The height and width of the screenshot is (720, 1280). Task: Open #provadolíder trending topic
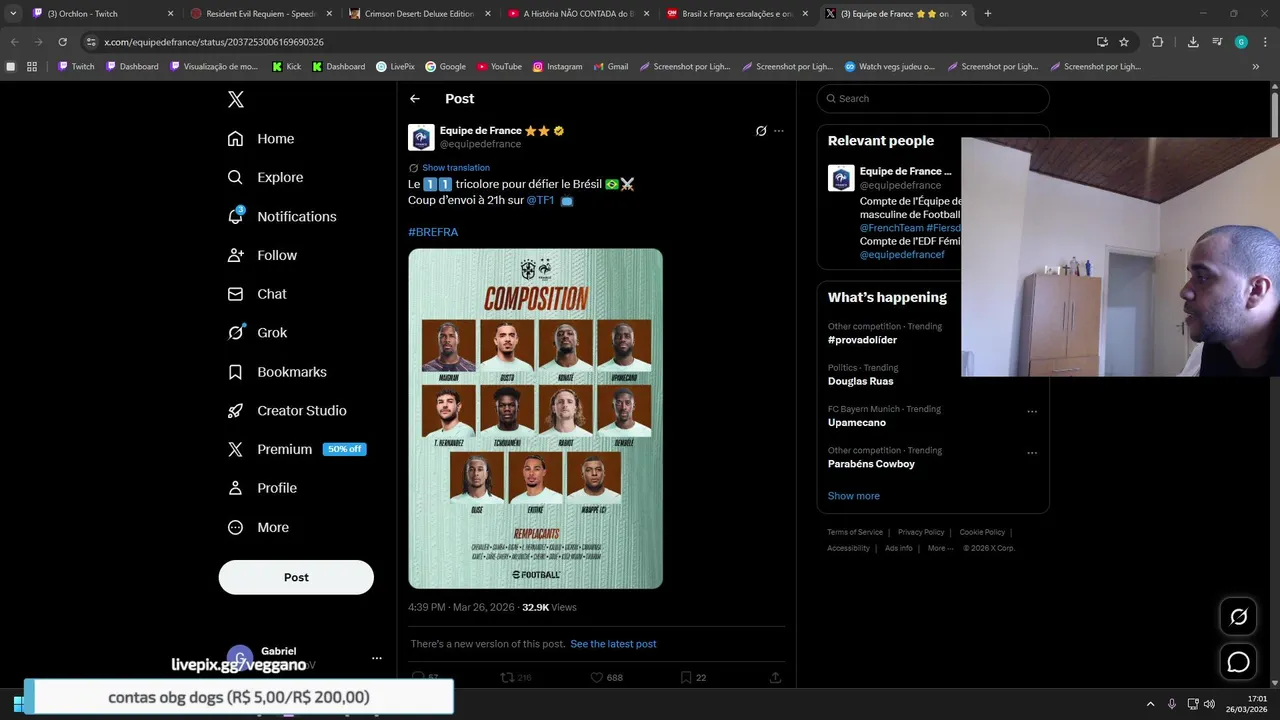pyautogui.click(x=862, y=340)
